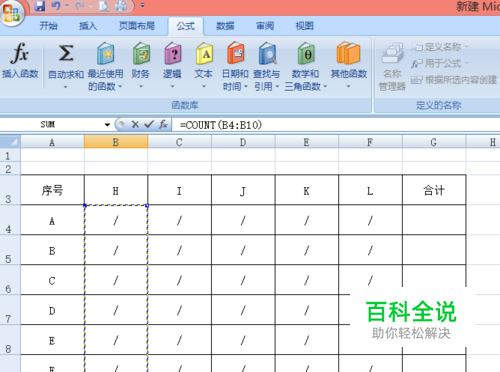Click the formula bar with =COUNT(B4:B10)

(336, 125)
